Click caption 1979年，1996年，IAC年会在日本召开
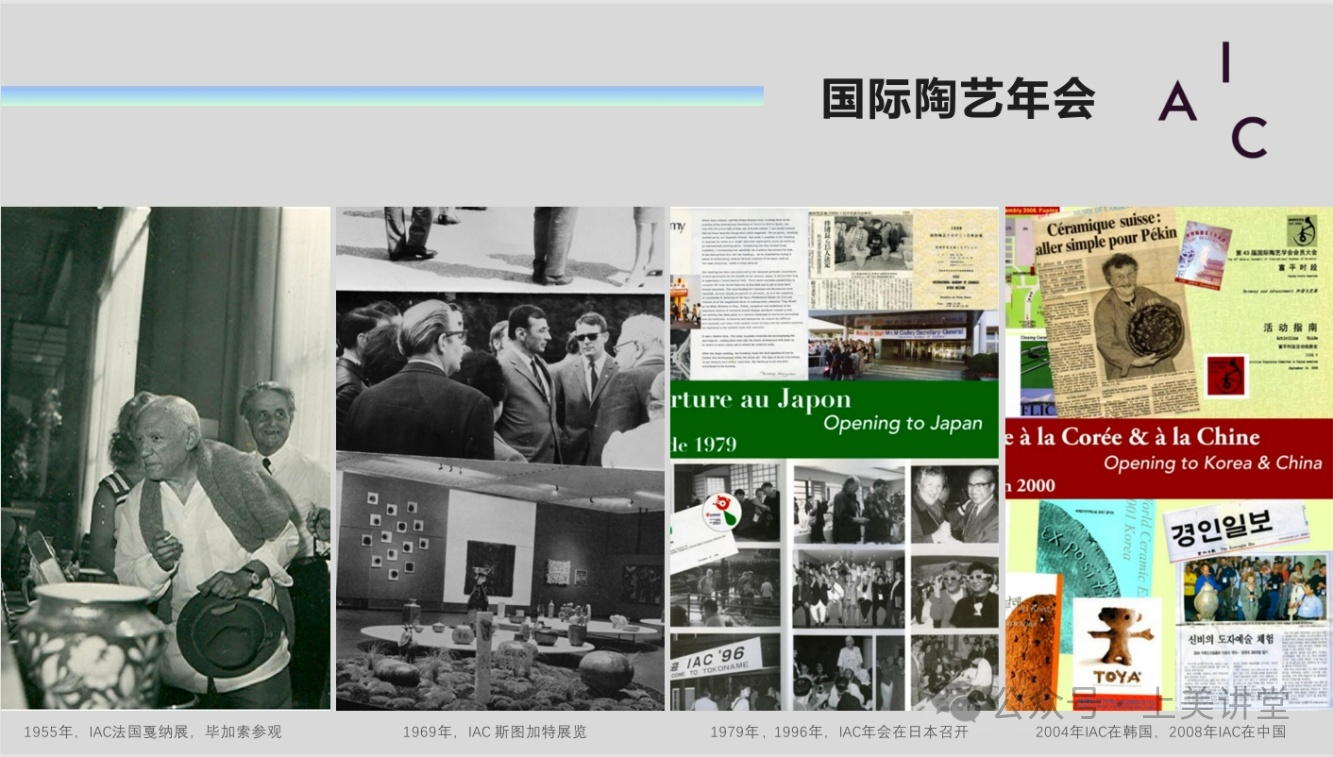The image size is (1333, 757). point(839,732)
